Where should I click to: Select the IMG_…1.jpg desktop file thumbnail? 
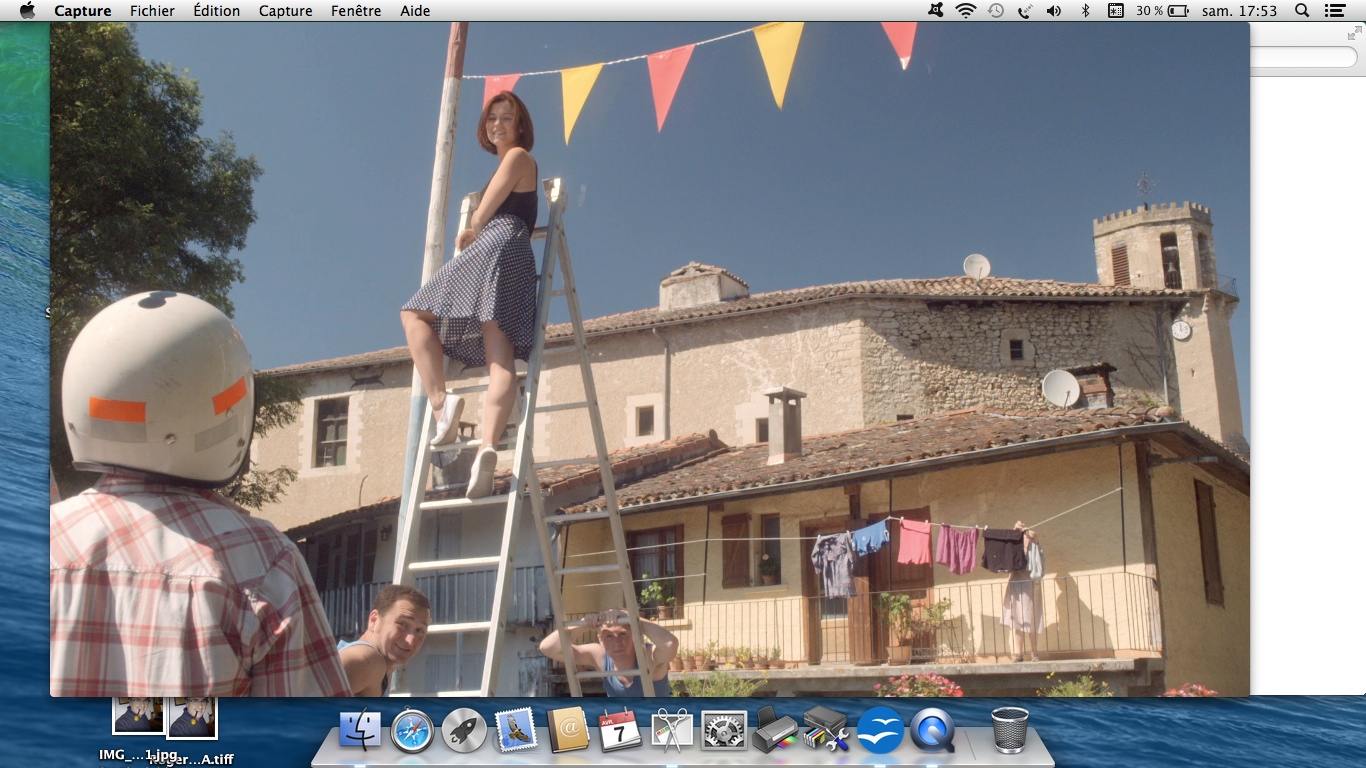point(138,716)
